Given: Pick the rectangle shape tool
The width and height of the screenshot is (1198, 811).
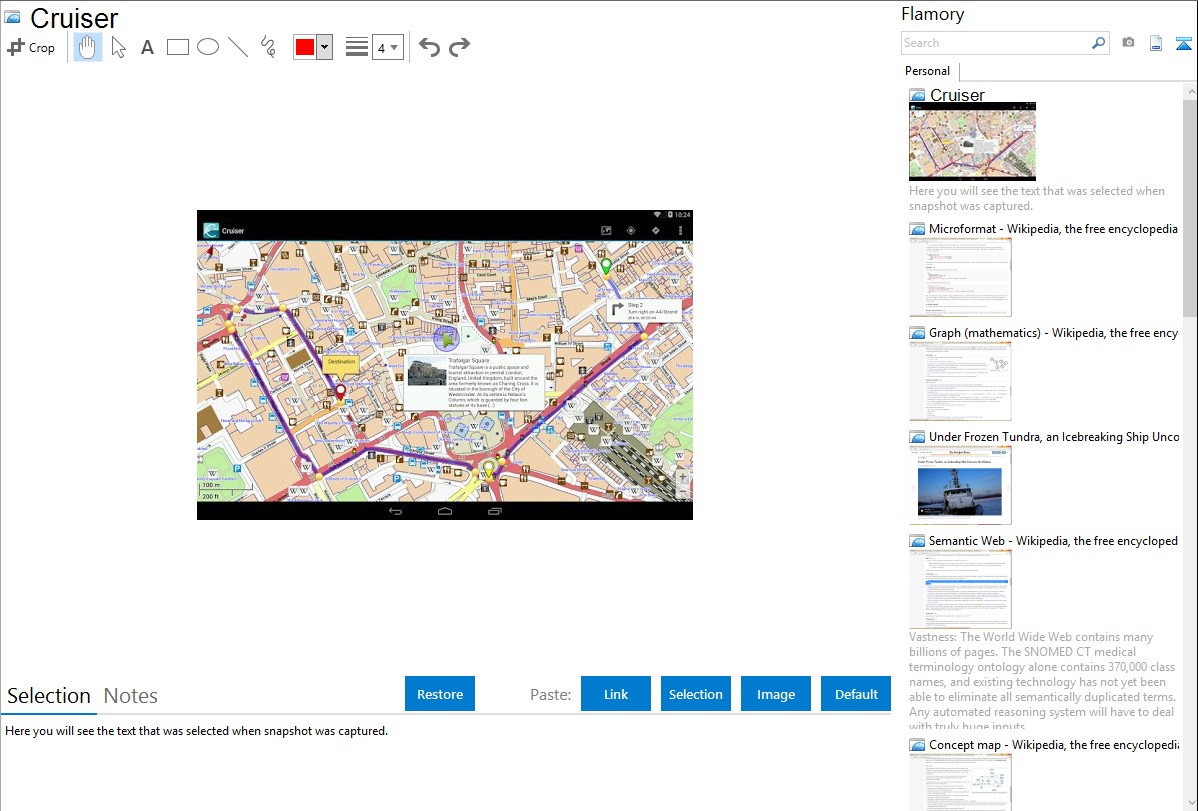Looking at the screenshot, I should pyautogui.click(x=178, y=47).
